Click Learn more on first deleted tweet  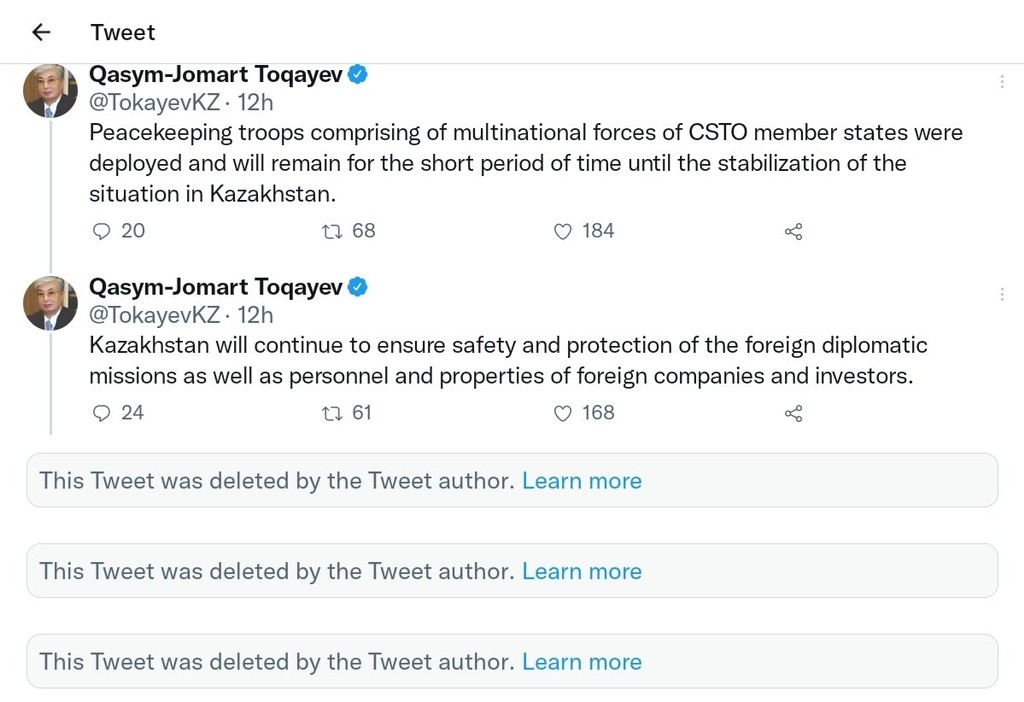coord(582,481)
